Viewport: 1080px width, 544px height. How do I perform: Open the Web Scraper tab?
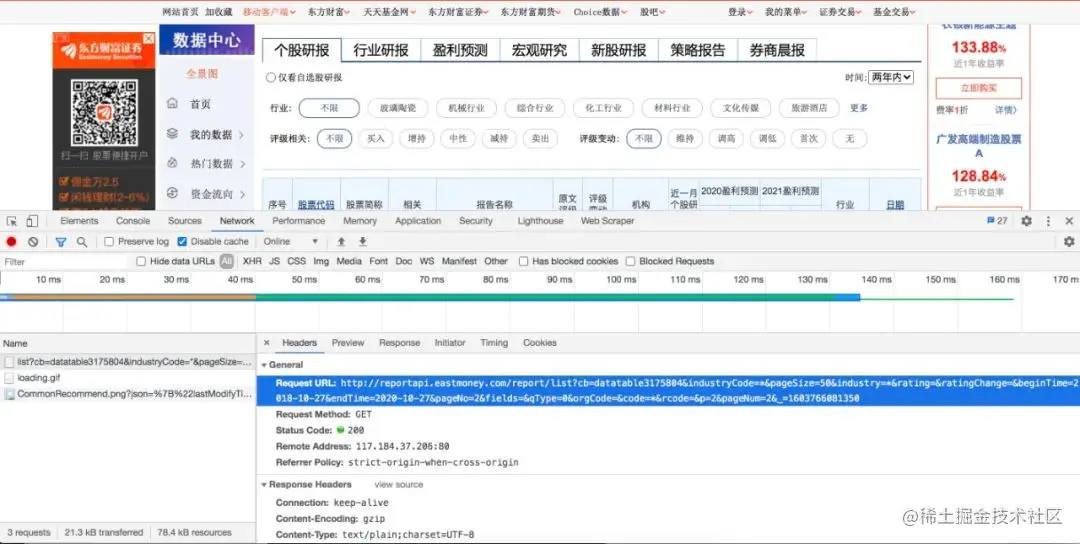(607, 221)
